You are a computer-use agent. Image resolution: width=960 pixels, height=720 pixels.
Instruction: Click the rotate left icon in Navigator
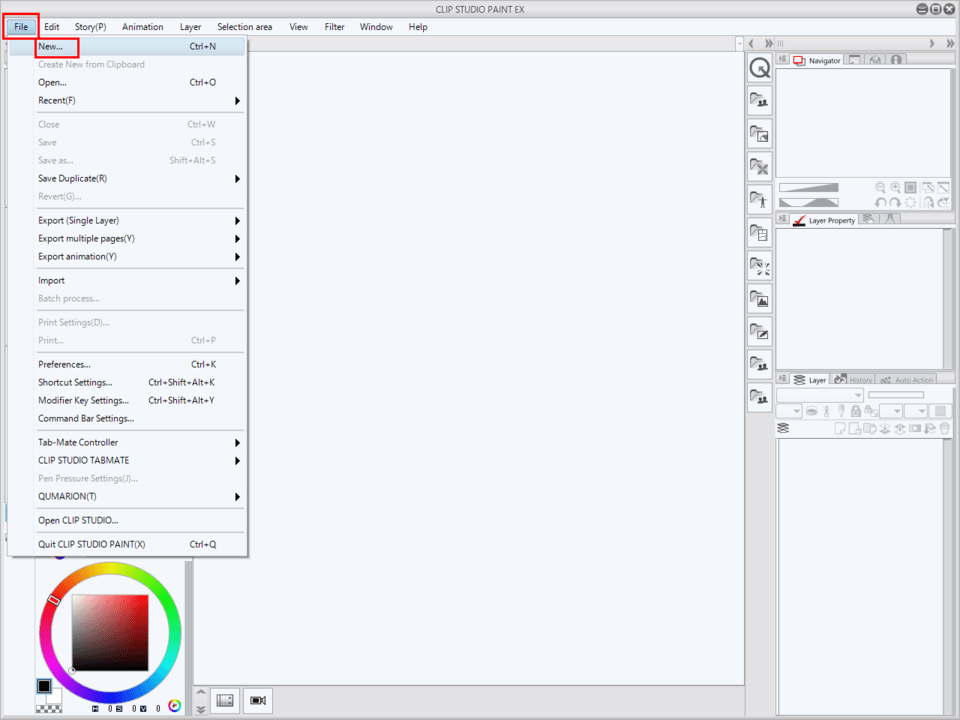[880, 202]
